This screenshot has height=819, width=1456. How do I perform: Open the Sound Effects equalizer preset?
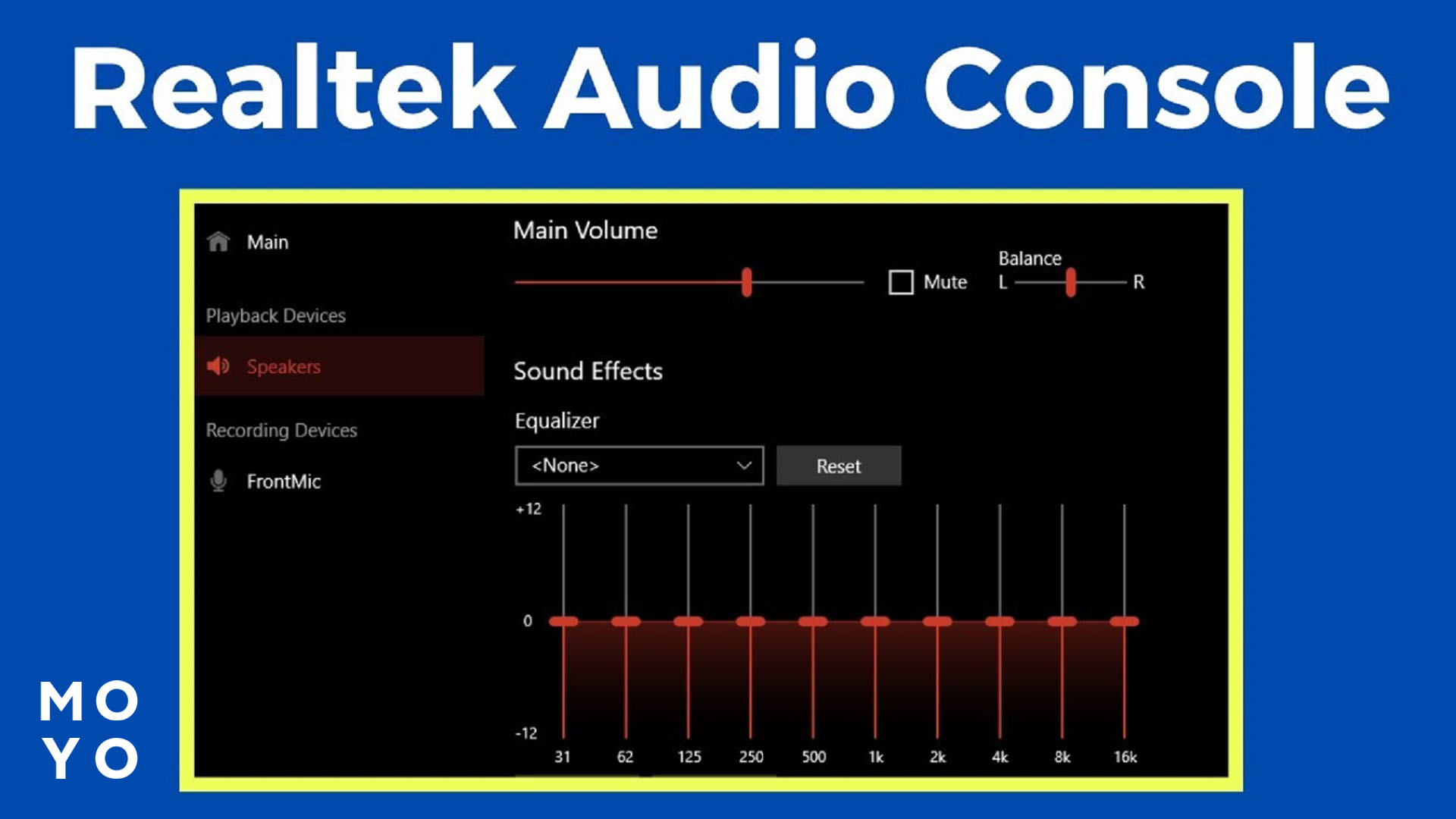click(x=639, y=465)
